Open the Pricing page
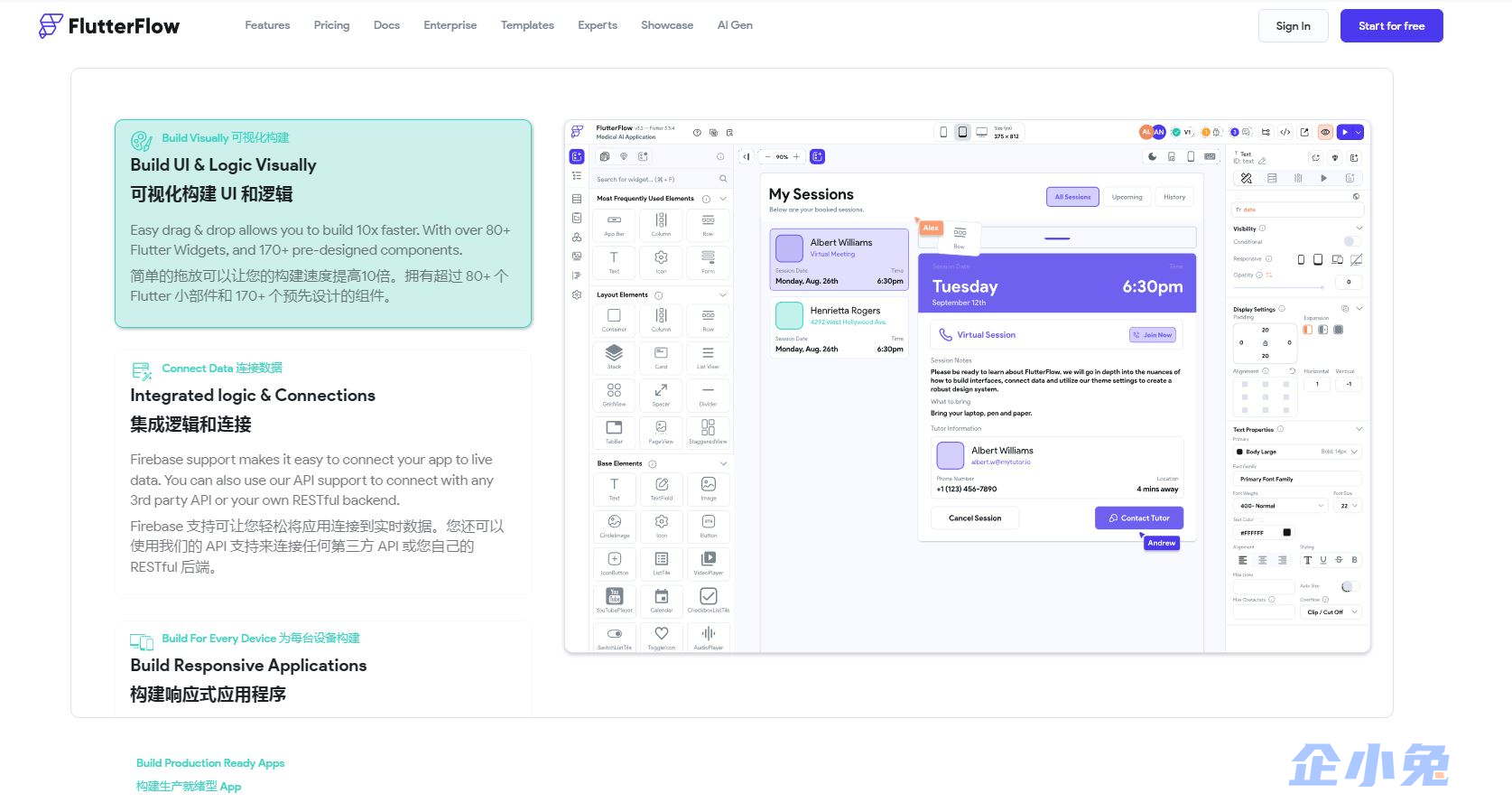 [x=331, y=25]
